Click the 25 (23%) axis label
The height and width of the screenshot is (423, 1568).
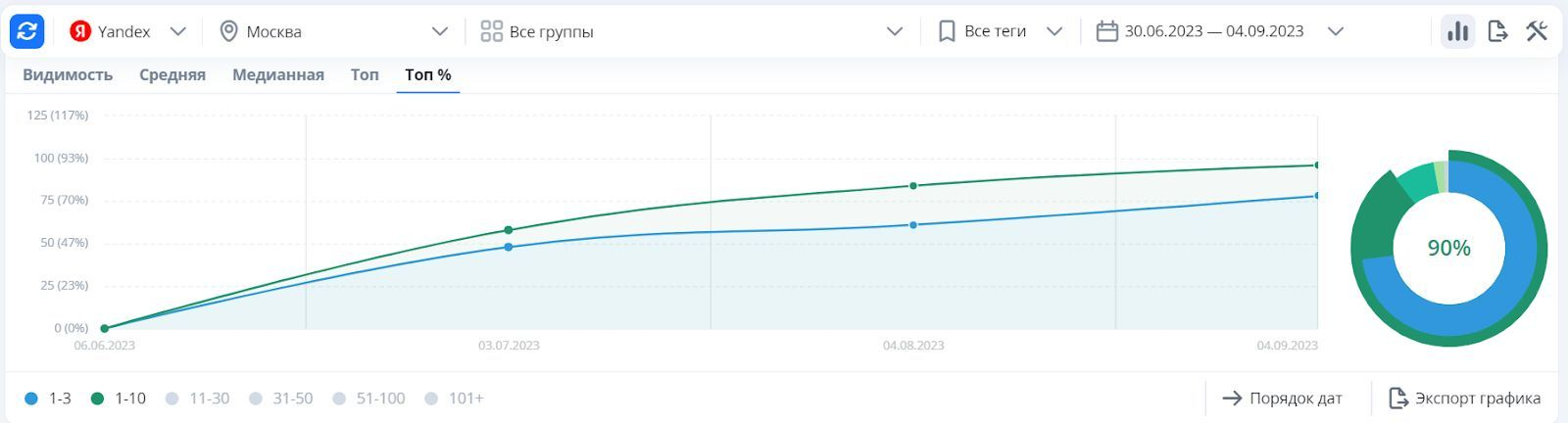point(64,286)
